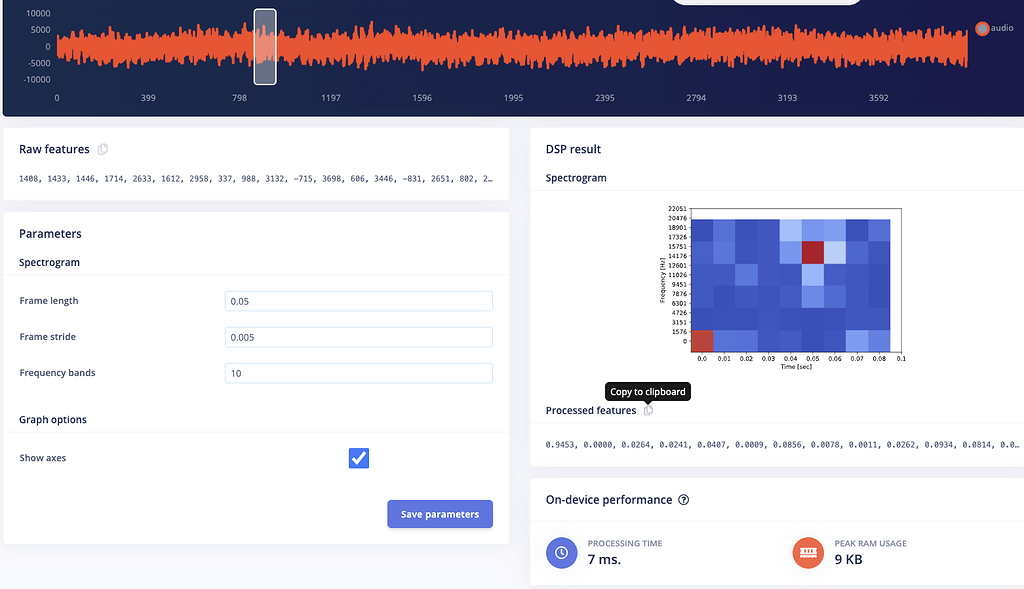Click the raw features value list
Screen dimensions: 1024x589
click(x=256, y=178)
